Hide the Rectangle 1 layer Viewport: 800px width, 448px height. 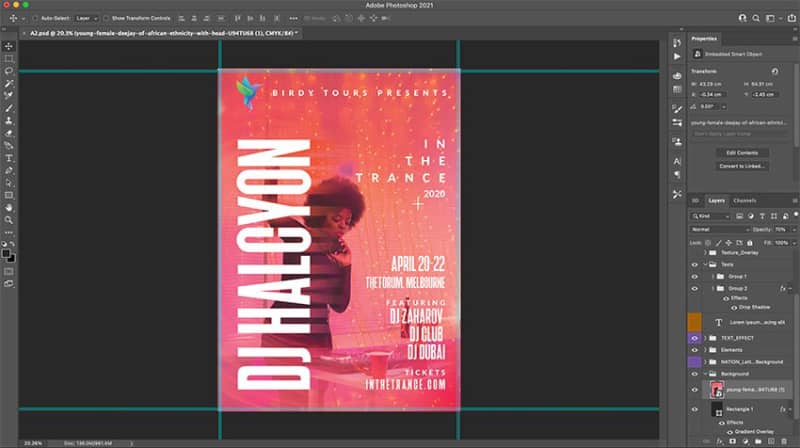point(694,409)
